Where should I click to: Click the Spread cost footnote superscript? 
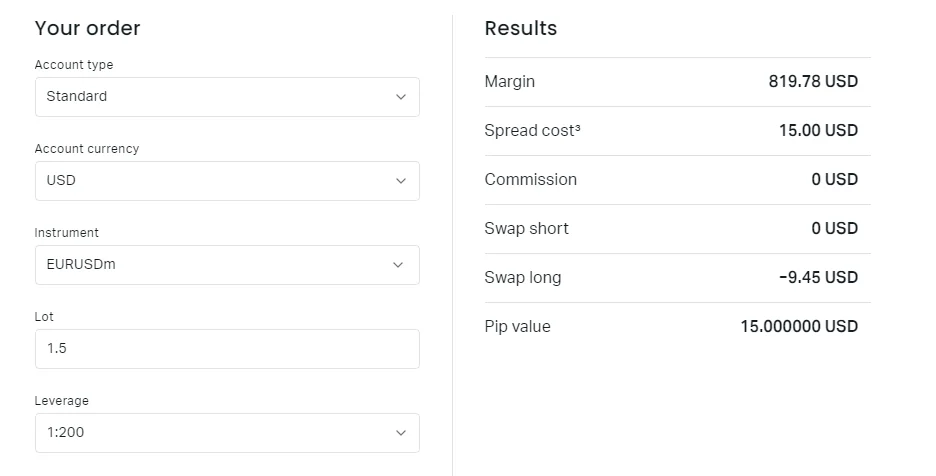click(x=577, y=127)
